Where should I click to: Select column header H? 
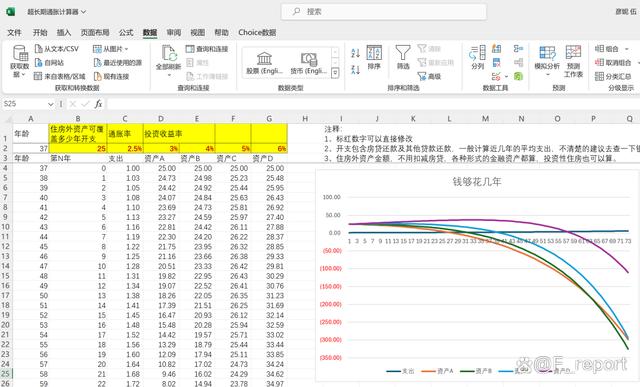[x=305, y=119]
